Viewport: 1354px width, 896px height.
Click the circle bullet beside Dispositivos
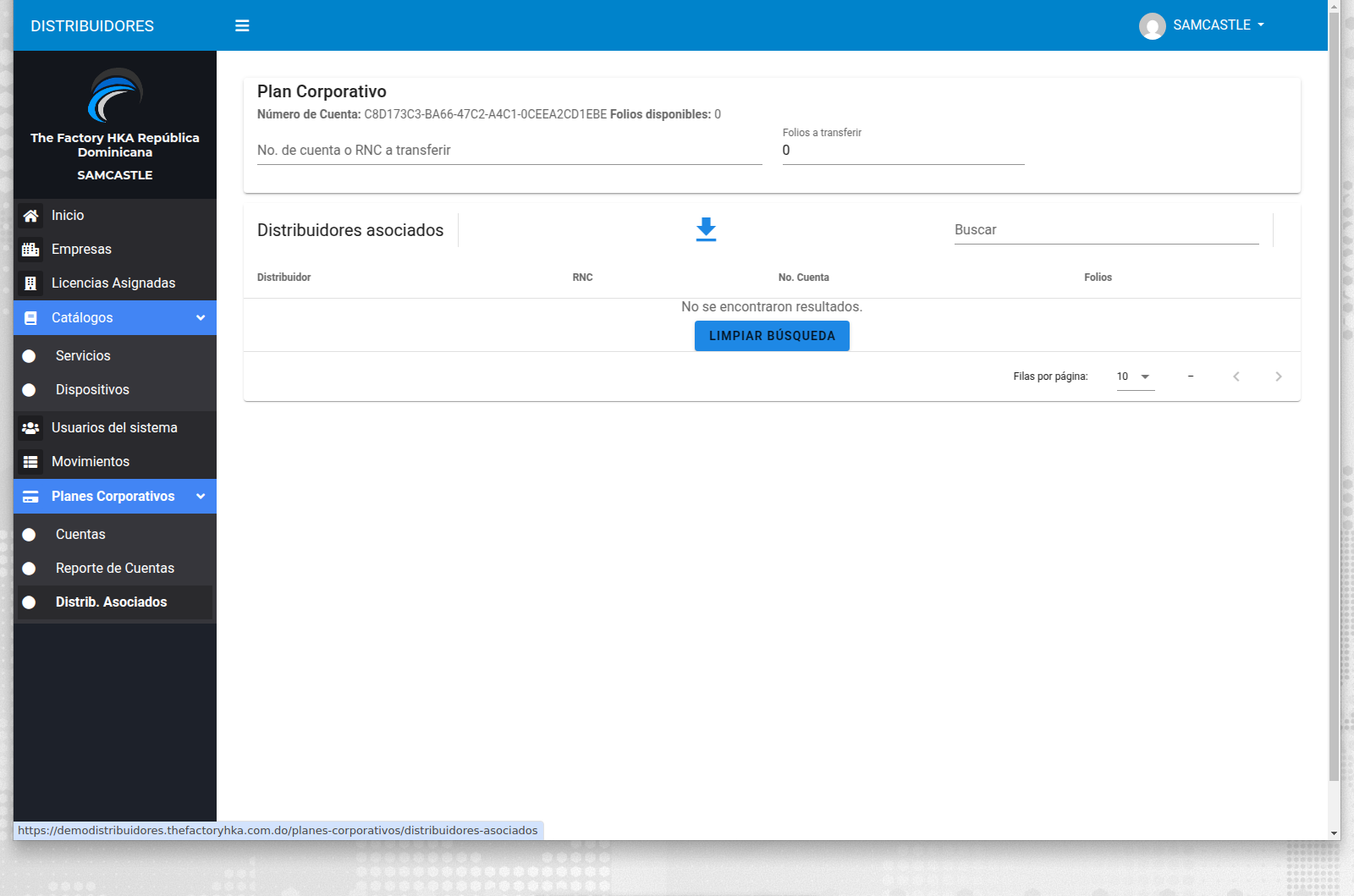29,390
